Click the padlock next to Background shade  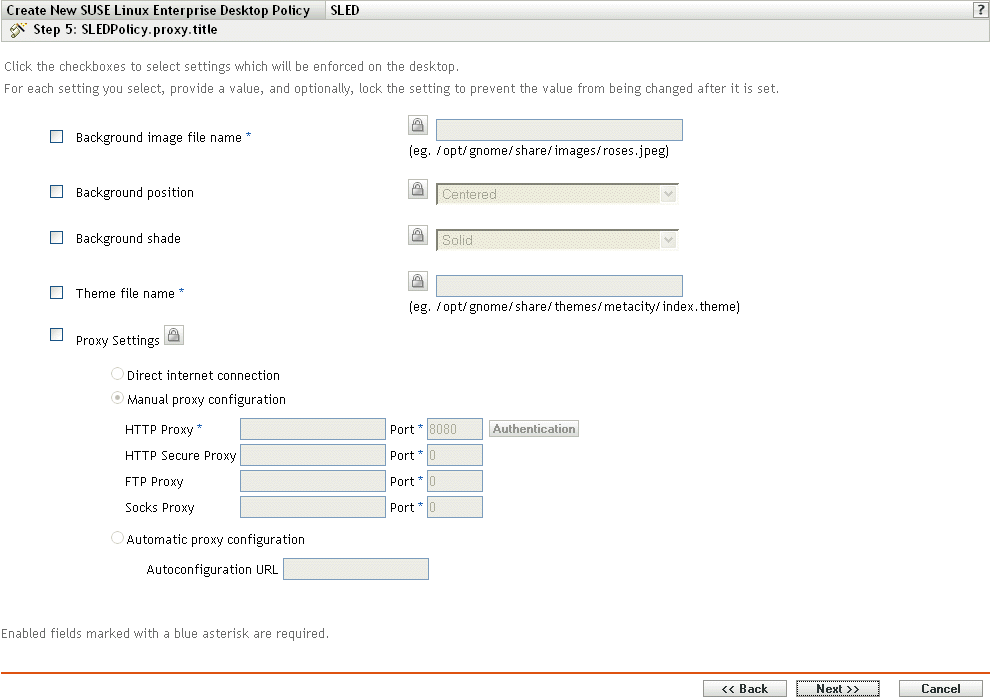coord(417,235)
